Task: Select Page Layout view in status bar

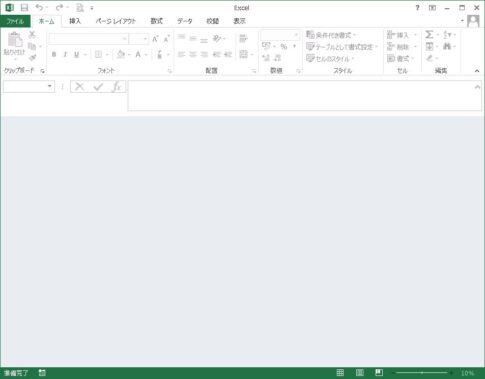Action: pyautogui.click(x=360, y=372)
